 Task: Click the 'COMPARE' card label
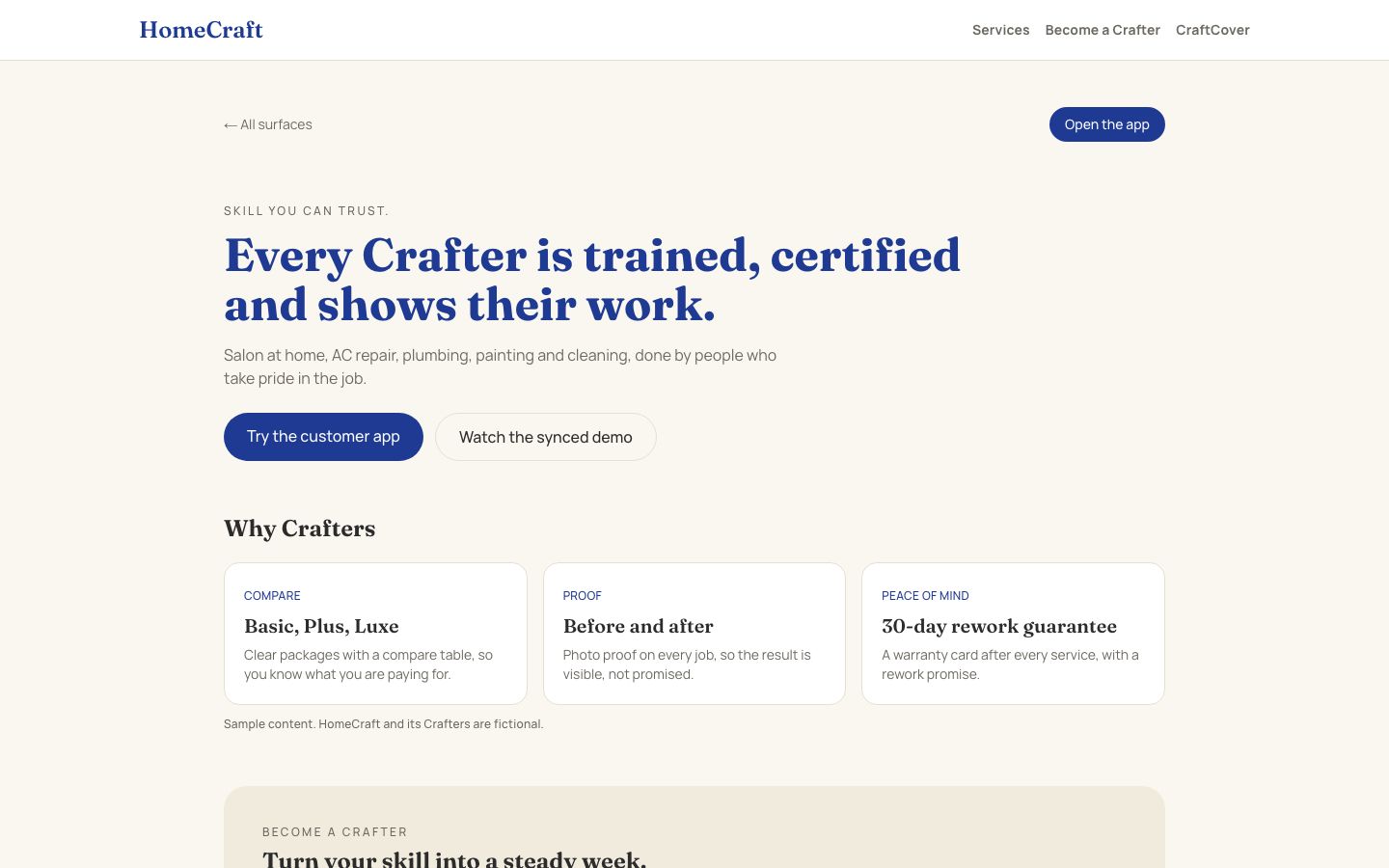tap(272, 596)
